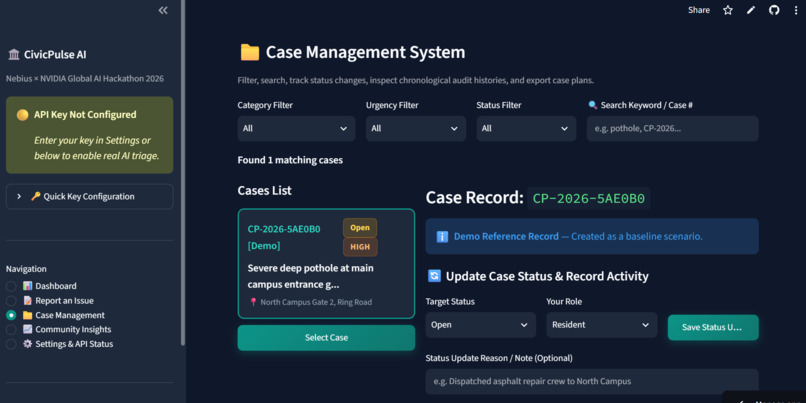Click the Community Insights graph icon

27,329
